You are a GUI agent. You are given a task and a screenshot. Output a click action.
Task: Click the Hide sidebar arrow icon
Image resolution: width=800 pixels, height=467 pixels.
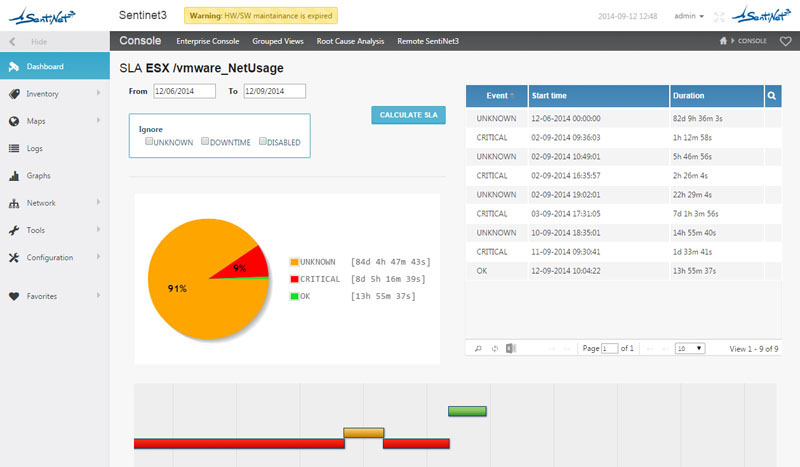[x=12, y=42]
